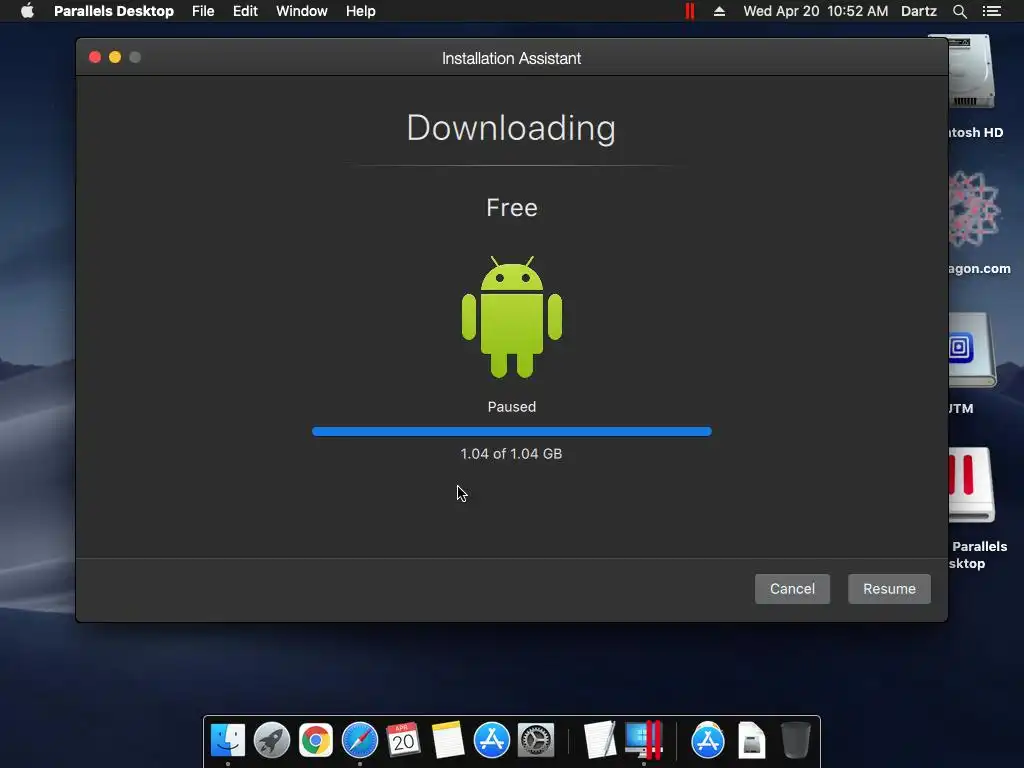Open Notes from the Dock
The image size is (1024, 768).
point(447,740)
